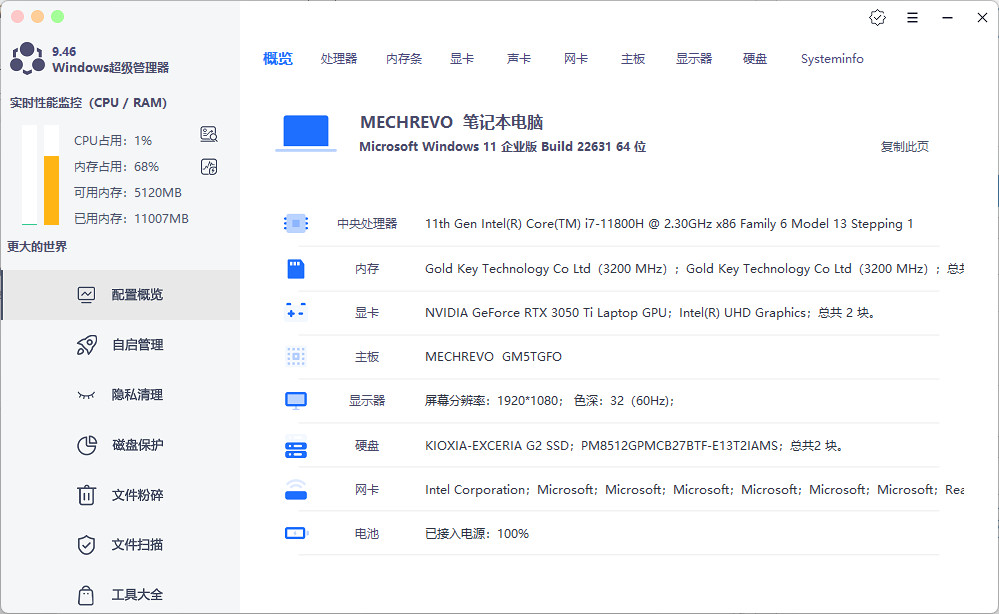This screenshot has height=614, width=999.
Task: Switch to the 内存条 tab
Action: pos(404,59)
